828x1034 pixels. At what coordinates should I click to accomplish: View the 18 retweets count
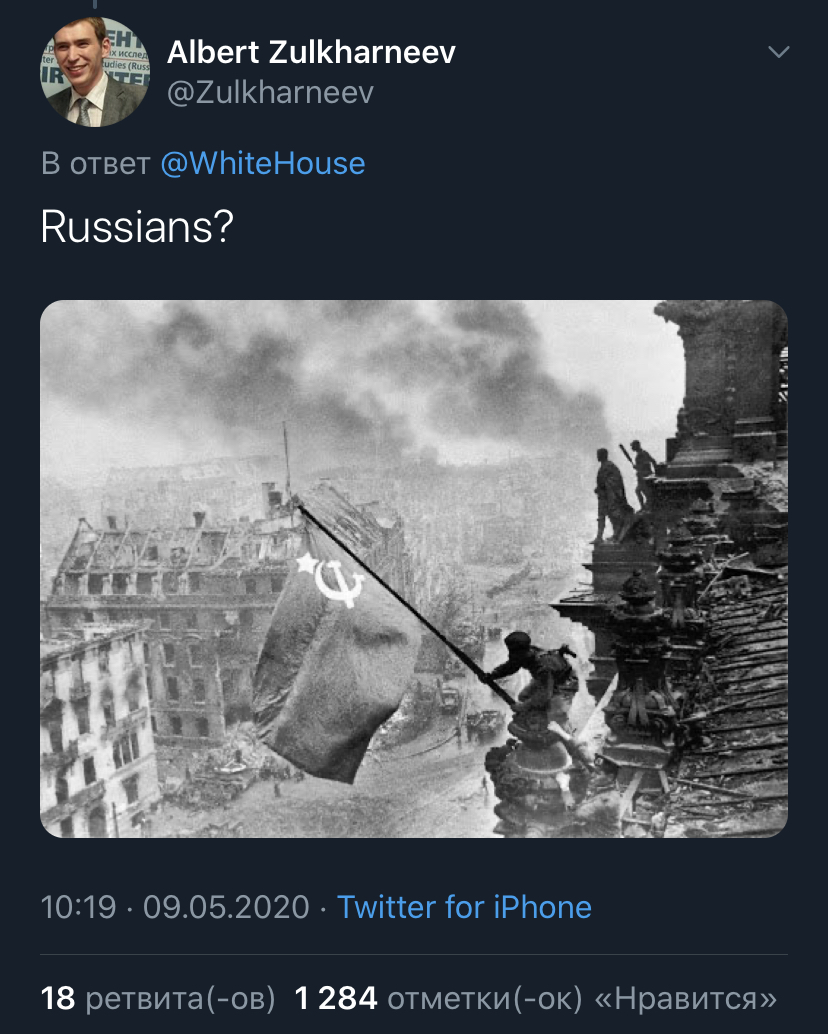(x=58, y=997)
